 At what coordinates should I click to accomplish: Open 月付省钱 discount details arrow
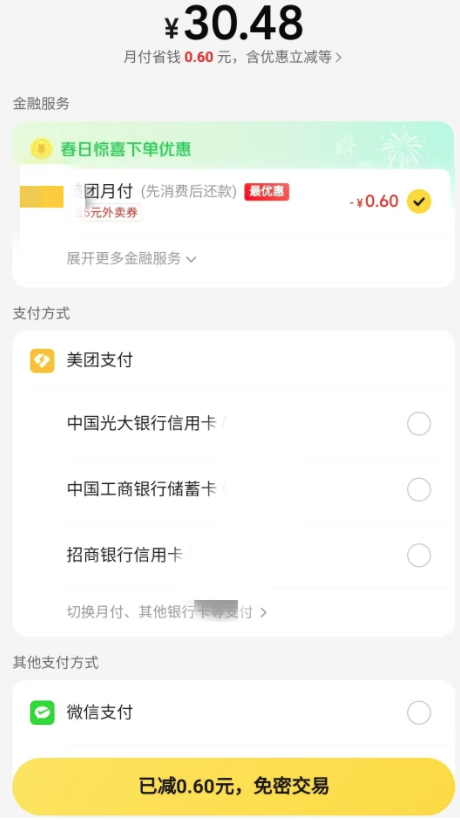click(x=339, y=58)
